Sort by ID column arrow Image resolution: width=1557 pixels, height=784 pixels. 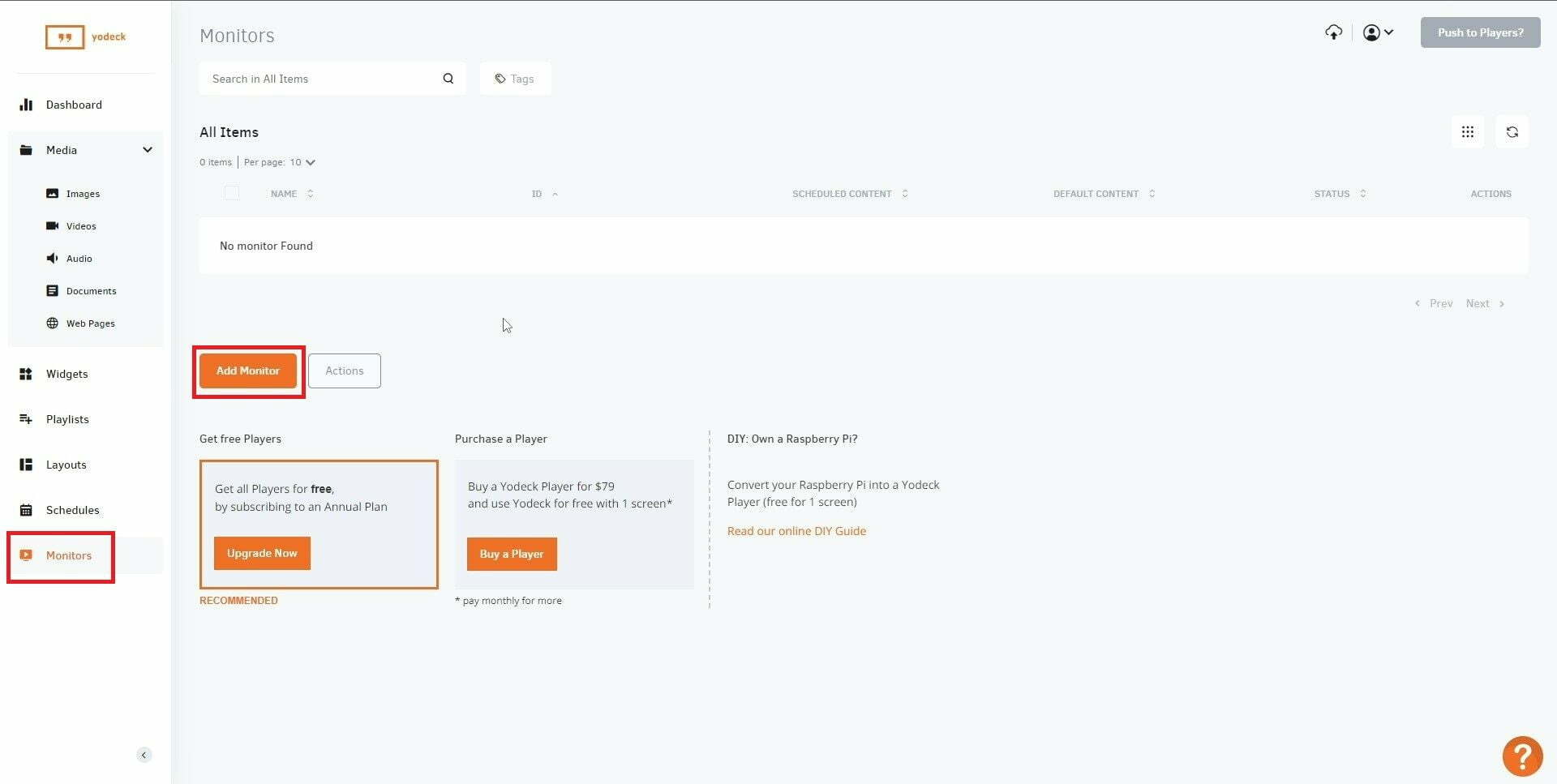[x=555, y=194]
